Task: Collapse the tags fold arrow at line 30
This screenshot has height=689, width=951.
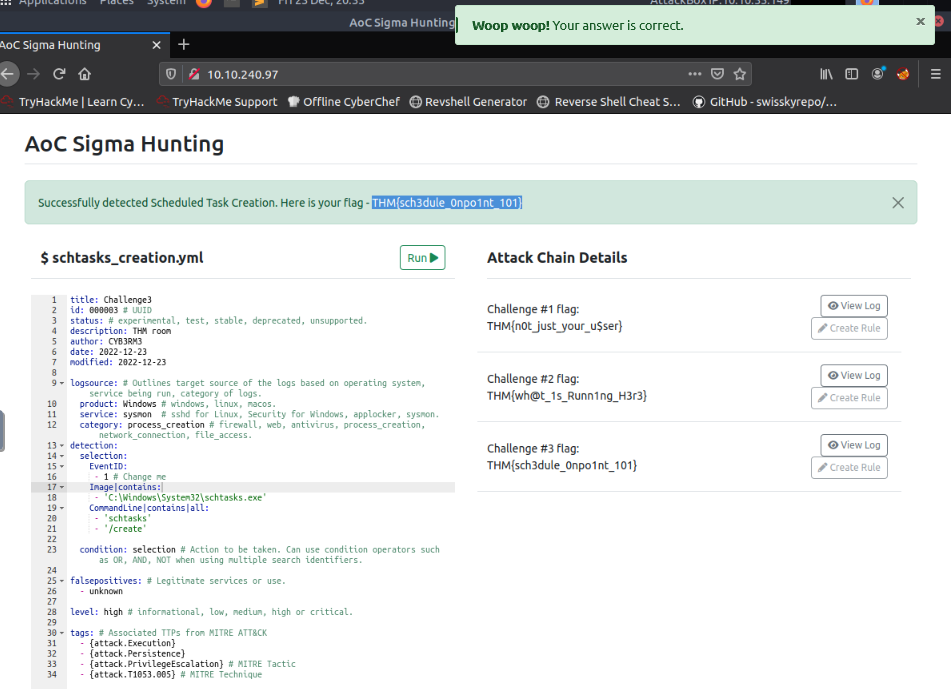Action: coord(62,633)
